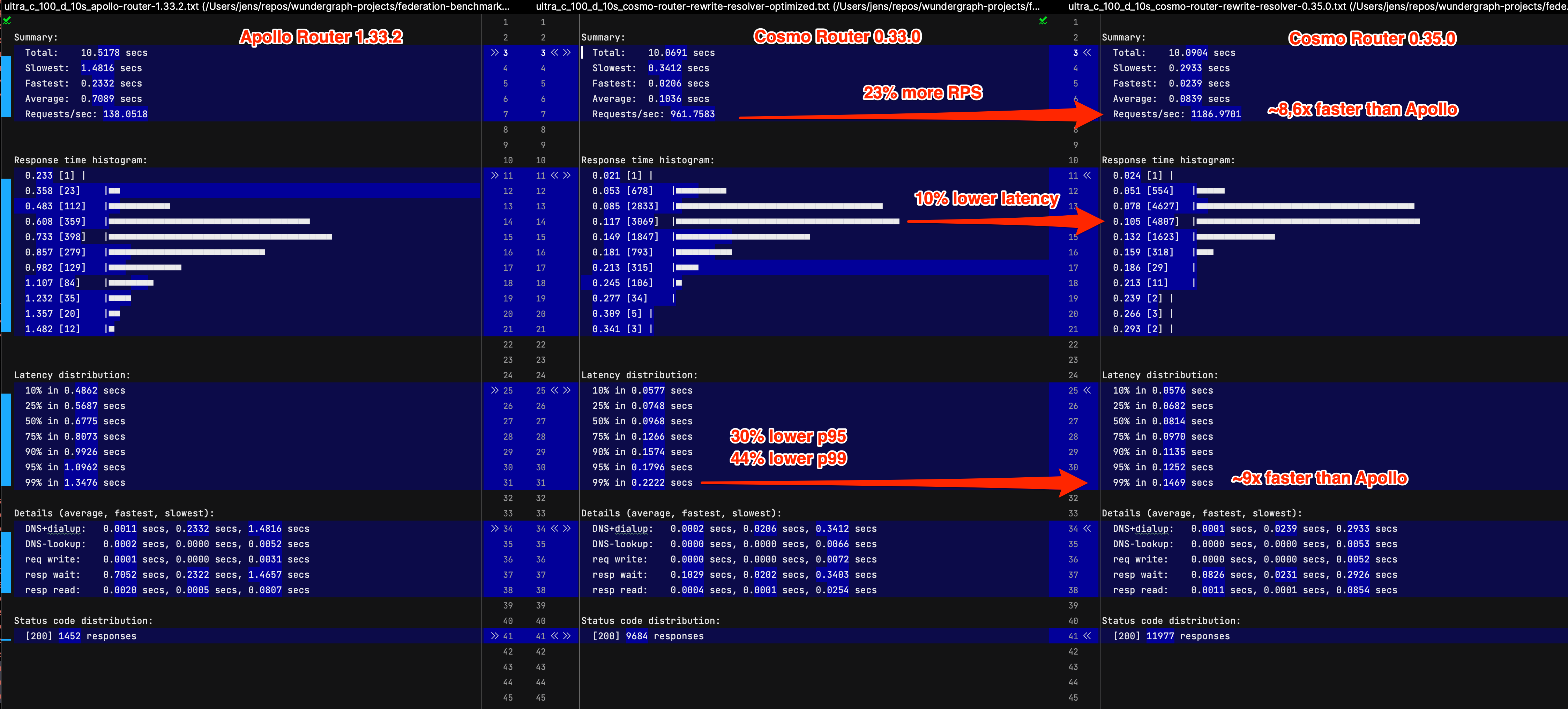Click the 99% in 1.3476 secs line
1568x709 pixels.
click(75, 483)
